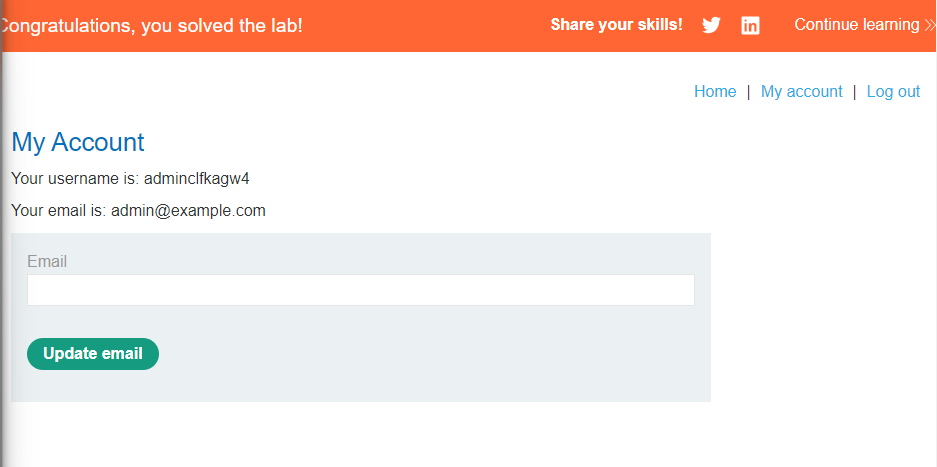Image resolution: width=937 pixels, height=467 pixels.
Task: Click the Share your skills text
Action: tap(617, 25)
